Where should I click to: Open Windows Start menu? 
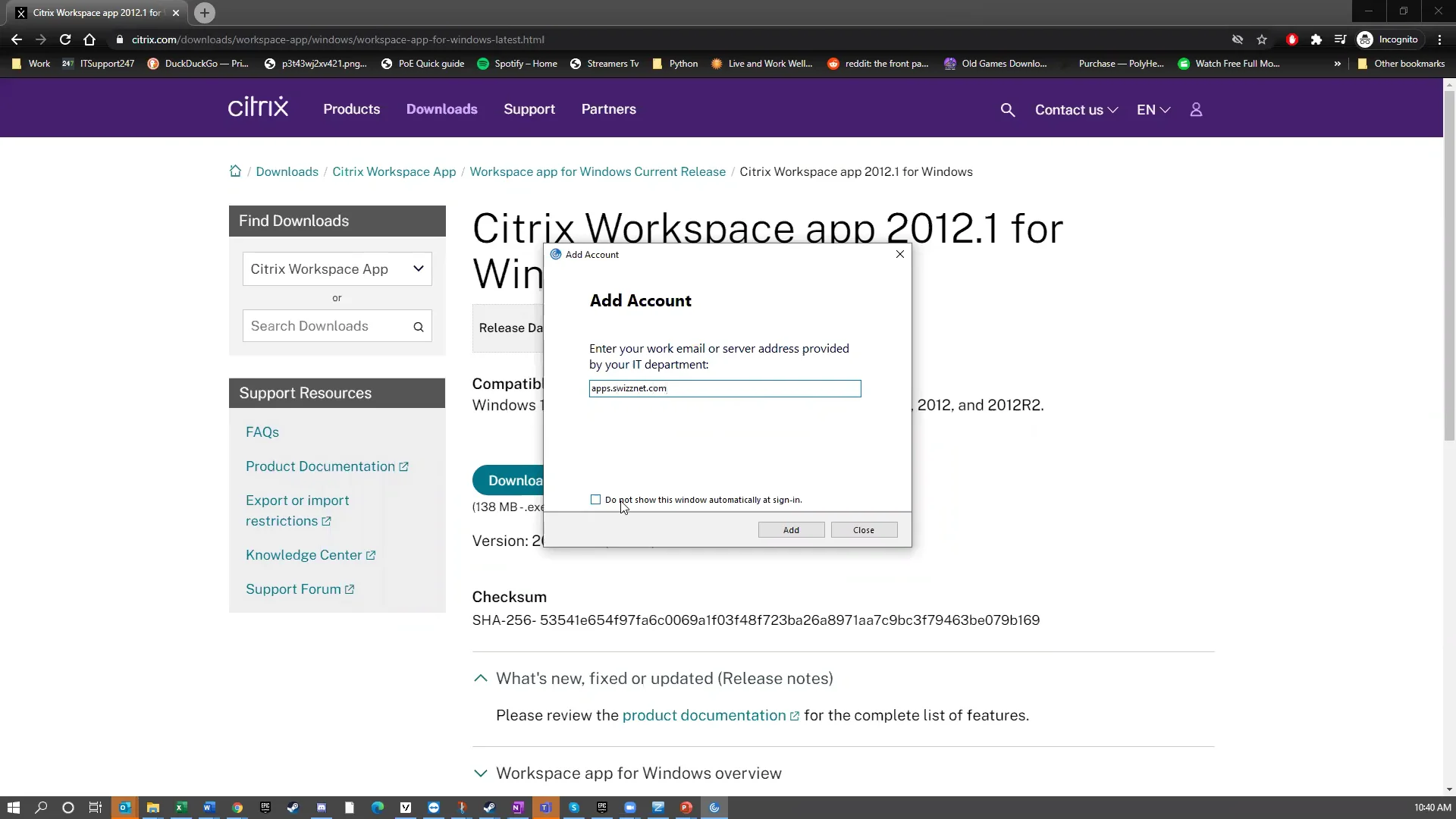click(x=13, y=808)
